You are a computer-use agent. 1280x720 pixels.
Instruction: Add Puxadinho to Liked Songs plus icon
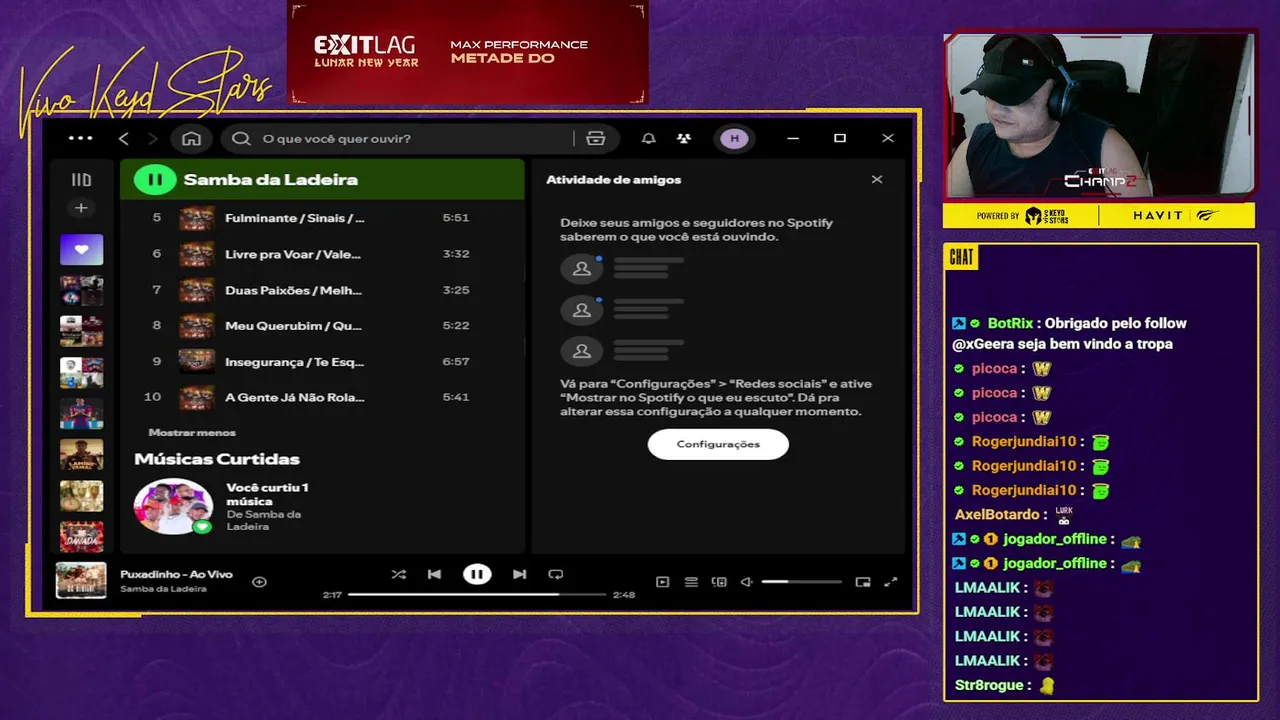[x=259, y=582]
